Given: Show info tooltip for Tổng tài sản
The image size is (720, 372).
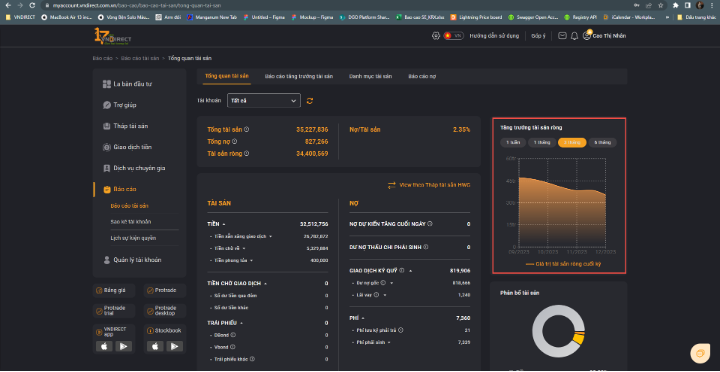Looking at the screenshot, I should (x=247, y=130).
